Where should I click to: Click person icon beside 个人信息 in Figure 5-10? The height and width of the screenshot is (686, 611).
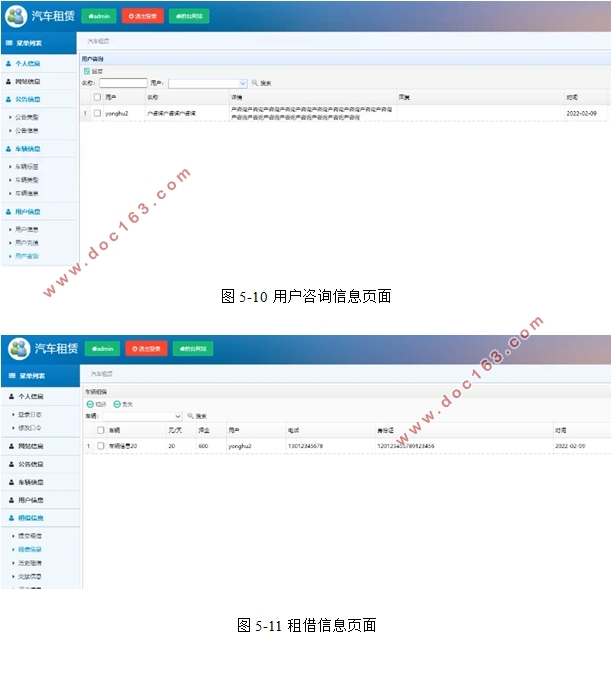point(8,63)
